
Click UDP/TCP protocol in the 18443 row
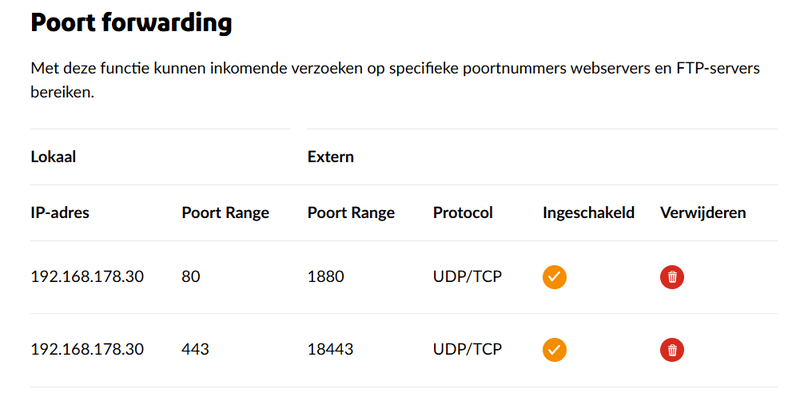(467, 350)
